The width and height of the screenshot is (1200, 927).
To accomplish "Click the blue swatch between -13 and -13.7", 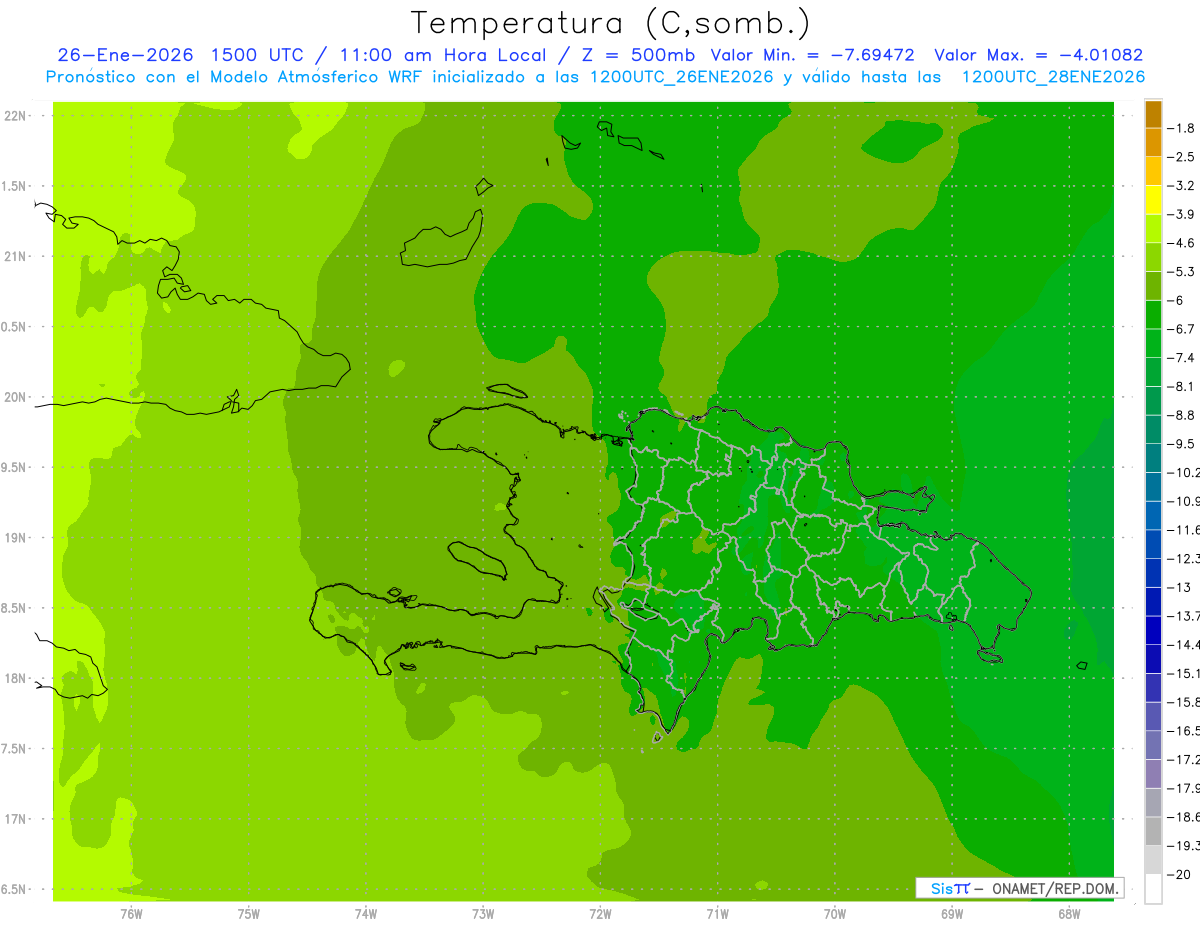I will tap(1153, 601).
